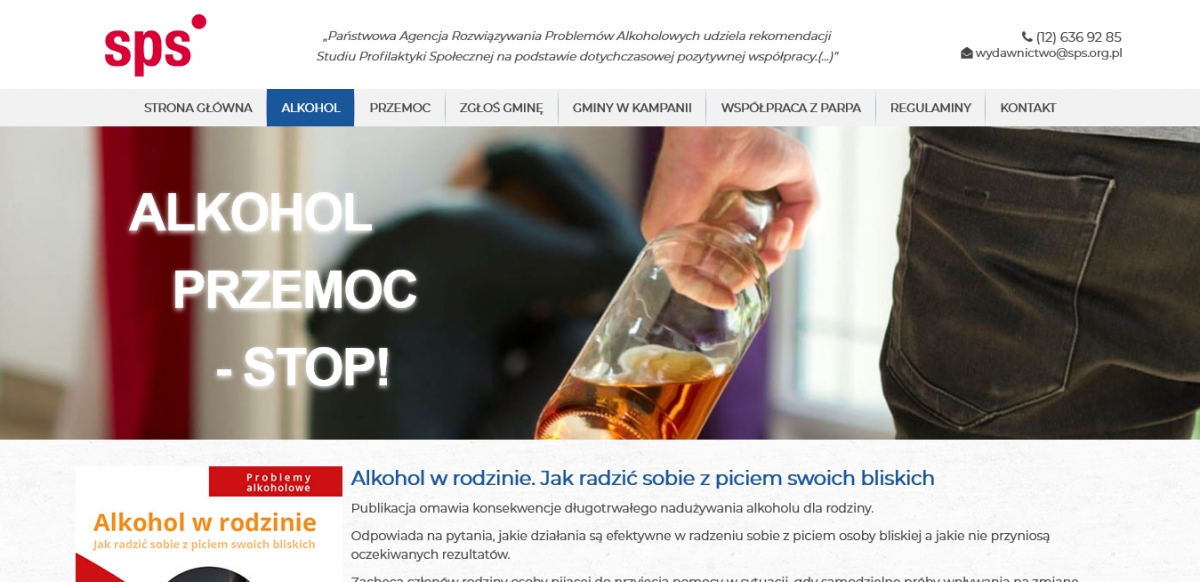
Task: Click the 'Publikacja omawia konsekwencje' paragraph
Action: point(612,508)
